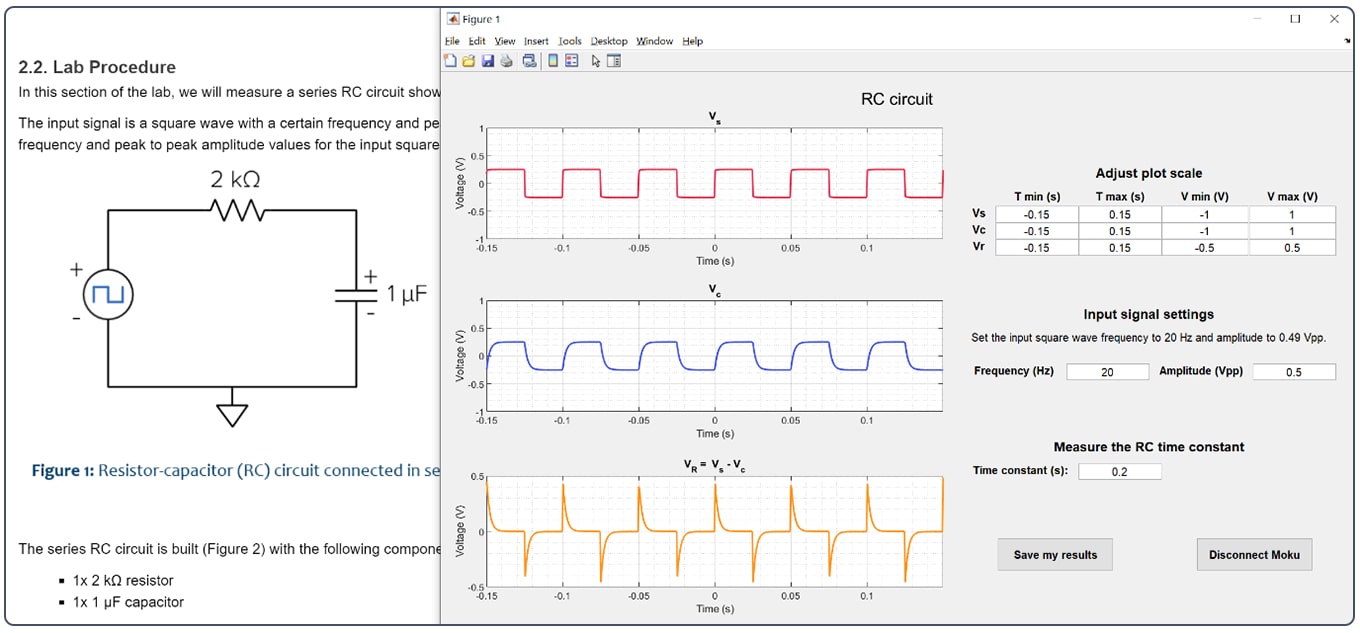Expand the small arrow right of the menu bar
The image size is (1360, 633).
point(1347,41)
